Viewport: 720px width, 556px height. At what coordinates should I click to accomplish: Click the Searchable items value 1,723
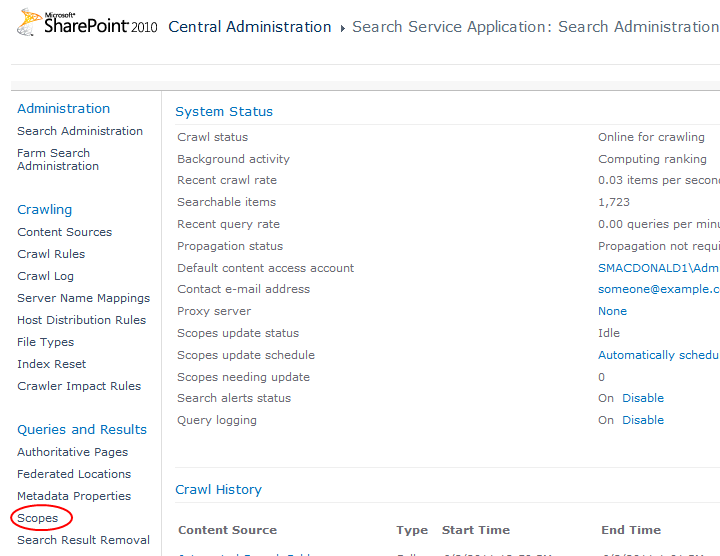pyautogui.click(x=614, y=202)
